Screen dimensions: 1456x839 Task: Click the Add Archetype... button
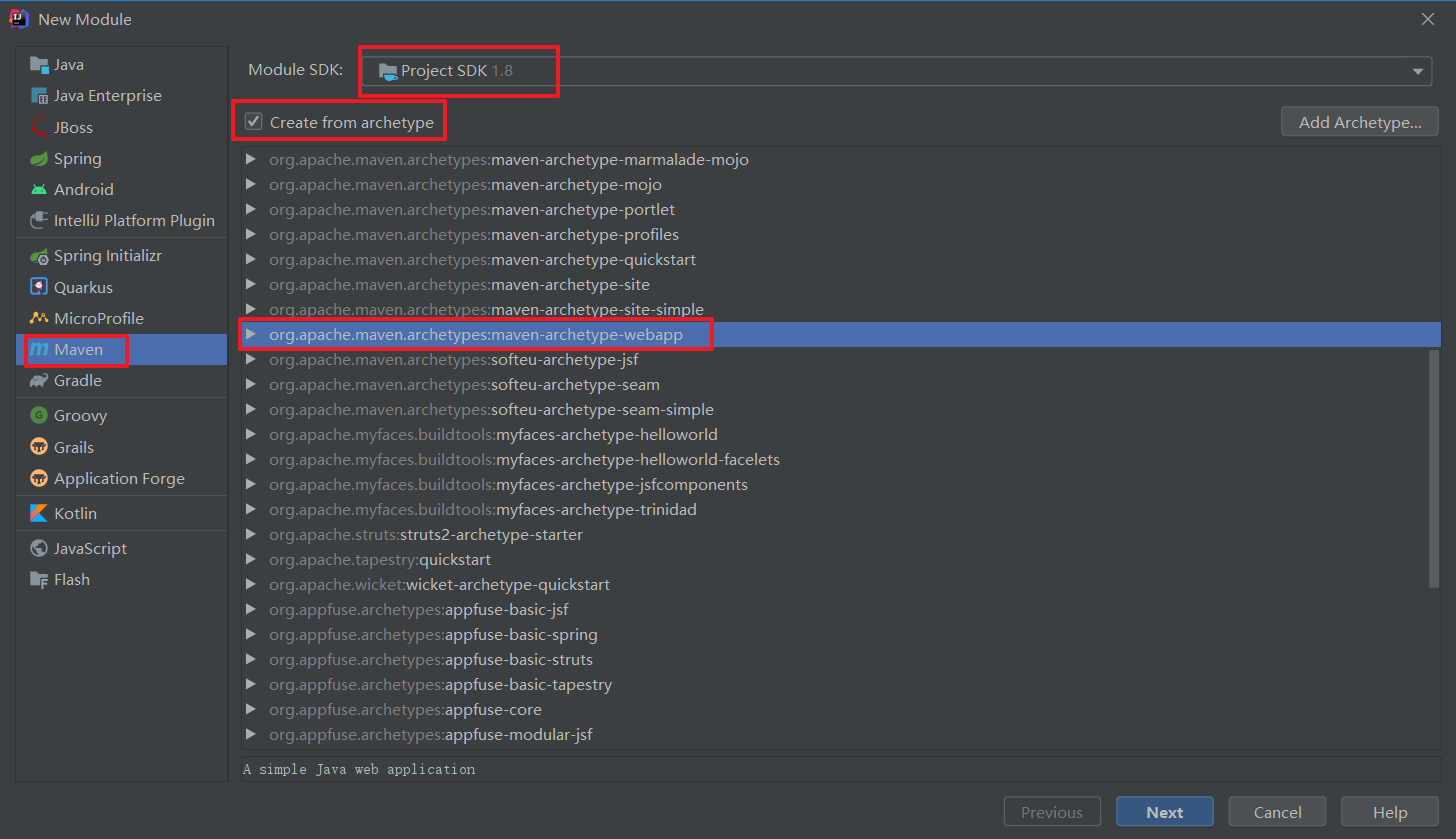(x=1360, y=122)
